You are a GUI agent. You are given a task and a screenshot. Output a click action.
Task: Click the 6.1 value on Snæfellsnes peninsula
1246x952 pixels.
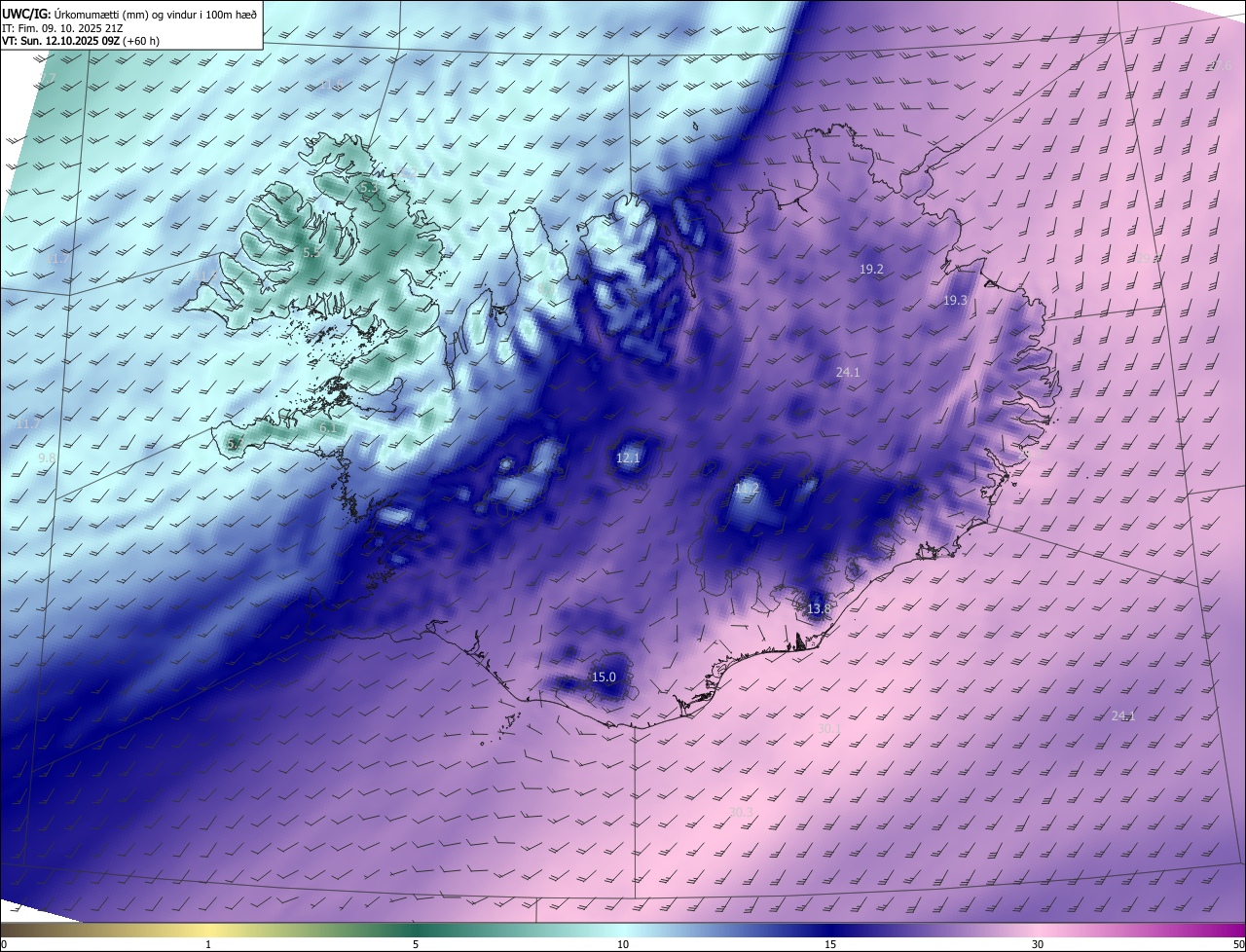pos(328,427)
